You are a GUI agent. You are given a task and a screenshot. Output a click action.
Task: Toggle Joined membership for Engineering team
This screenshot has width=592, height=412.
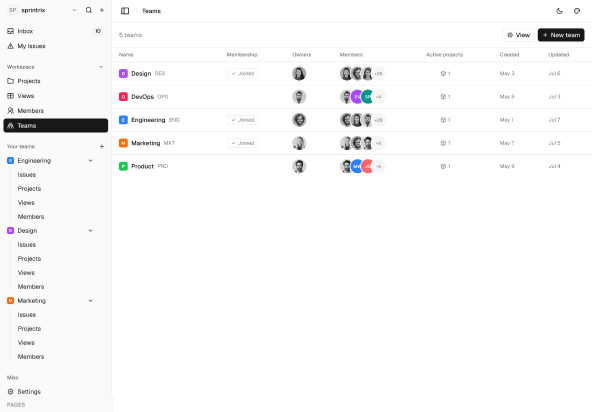[242, 120]
